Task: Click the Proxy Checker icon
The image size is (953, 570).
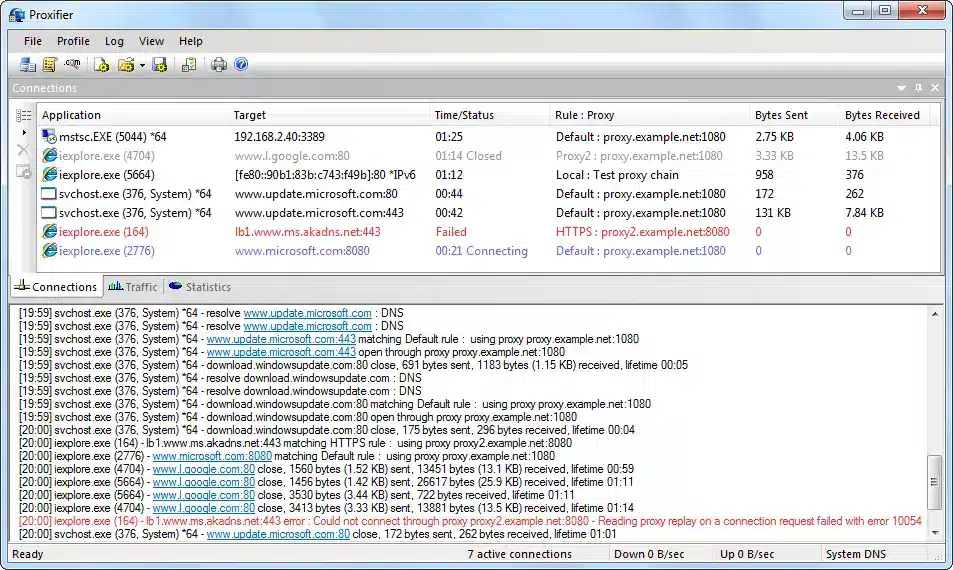Action: pyautogui.click(x=189, y=65)
